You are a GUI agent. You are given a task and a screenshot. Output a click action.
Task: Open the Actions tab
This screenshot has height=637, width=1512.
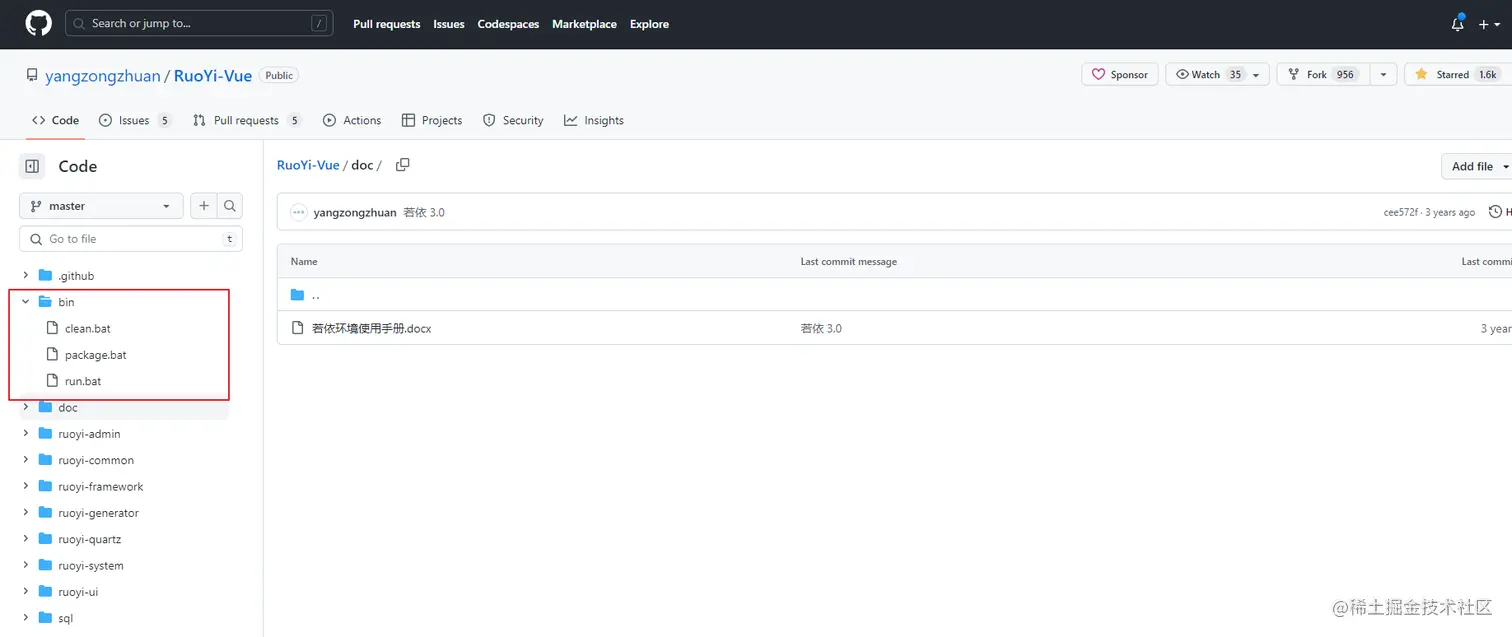click(352, 120)
